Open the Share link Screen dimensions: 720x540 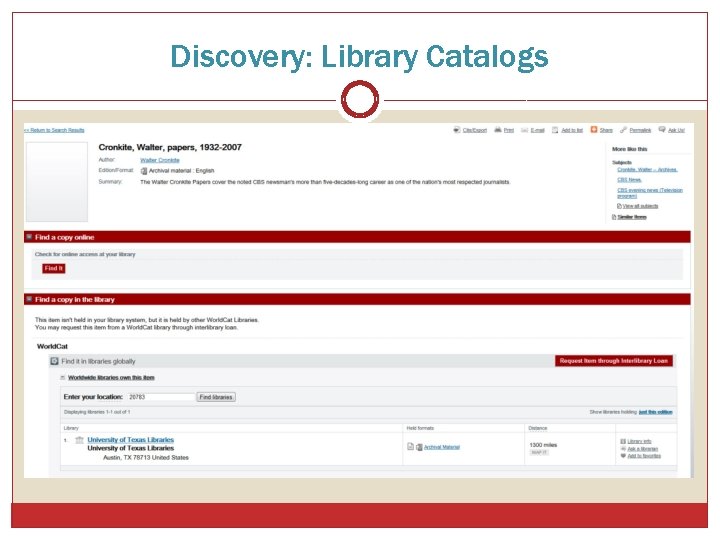(x=606, y=130)
